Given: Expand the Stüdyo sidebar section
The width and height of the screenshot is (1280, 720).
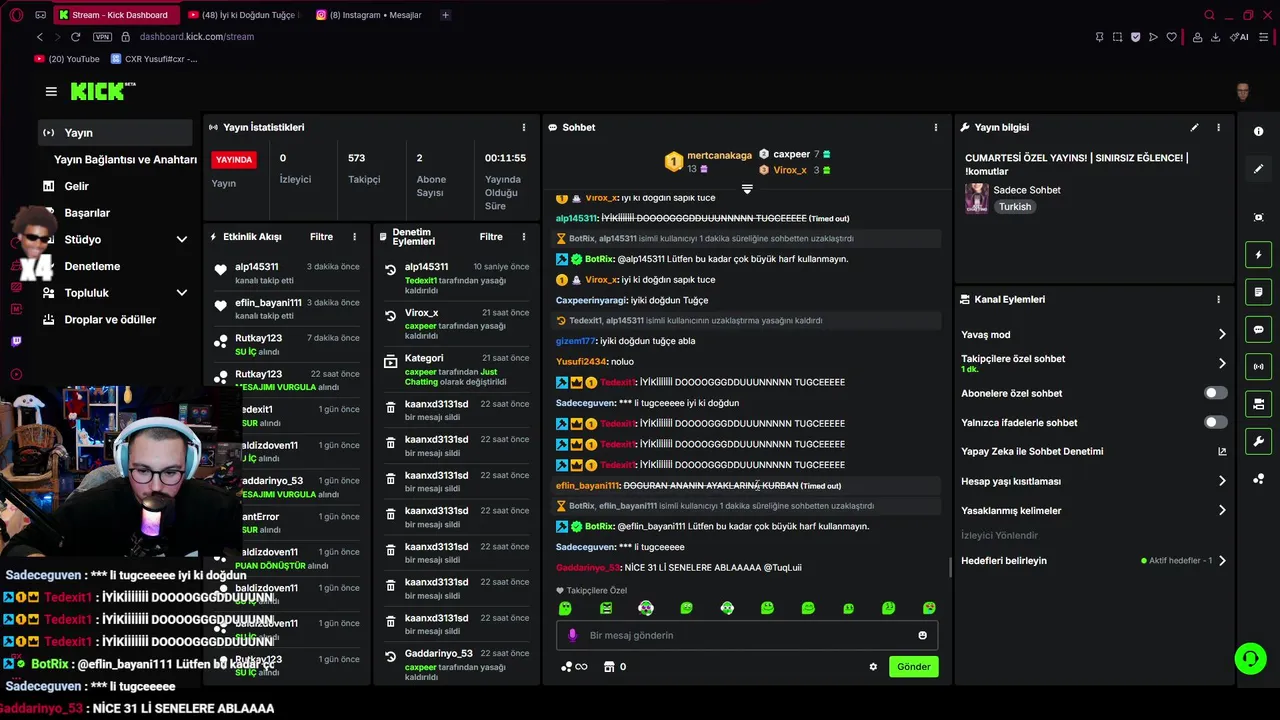Looking at the screenshot, I should coord(182,240).
